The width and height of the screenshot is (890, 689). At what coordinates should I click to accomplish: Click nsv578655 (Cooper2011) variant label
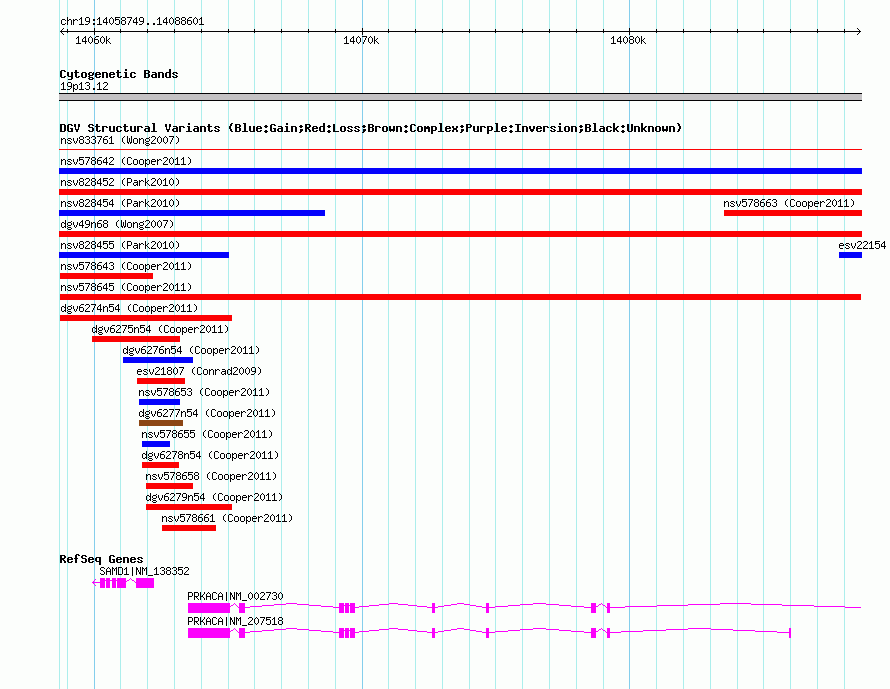point(207,434)
